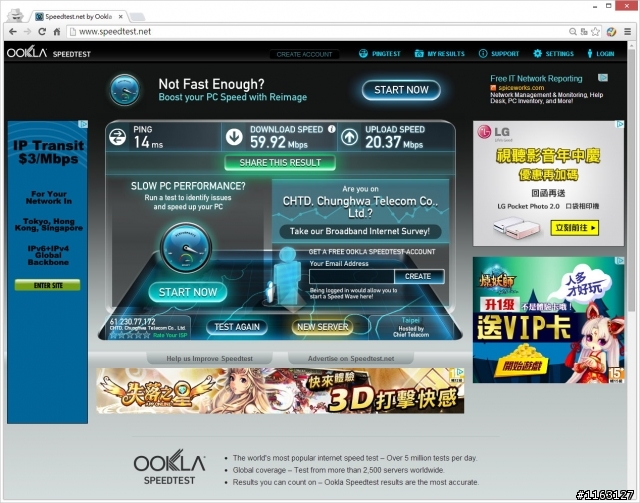
Task: Open the Chrome menu hamburger icon
Action: [627, 31]
